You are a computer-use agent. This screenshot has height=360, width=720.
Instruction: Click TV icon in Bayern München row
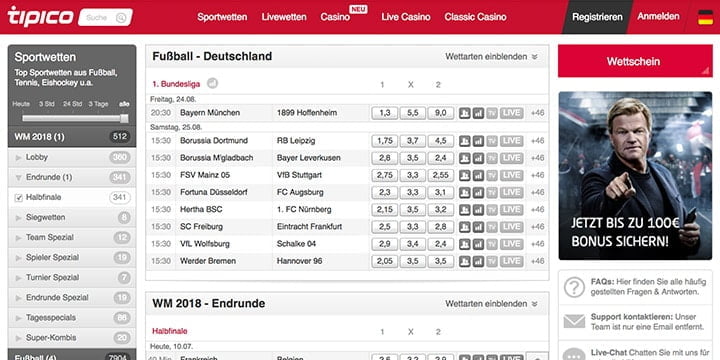492,113
